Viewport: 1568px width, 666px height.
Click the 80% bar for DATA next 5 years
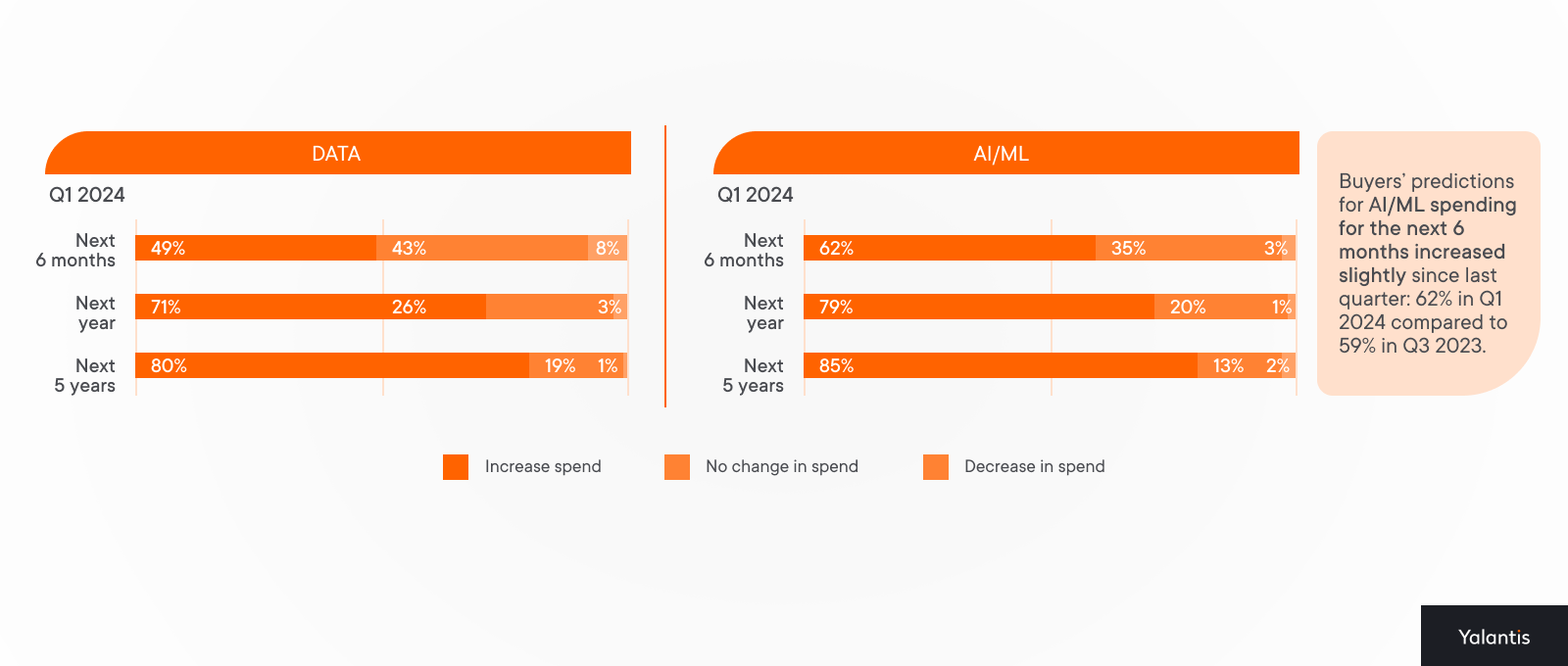pyautogui.click(x=332, y=365)
